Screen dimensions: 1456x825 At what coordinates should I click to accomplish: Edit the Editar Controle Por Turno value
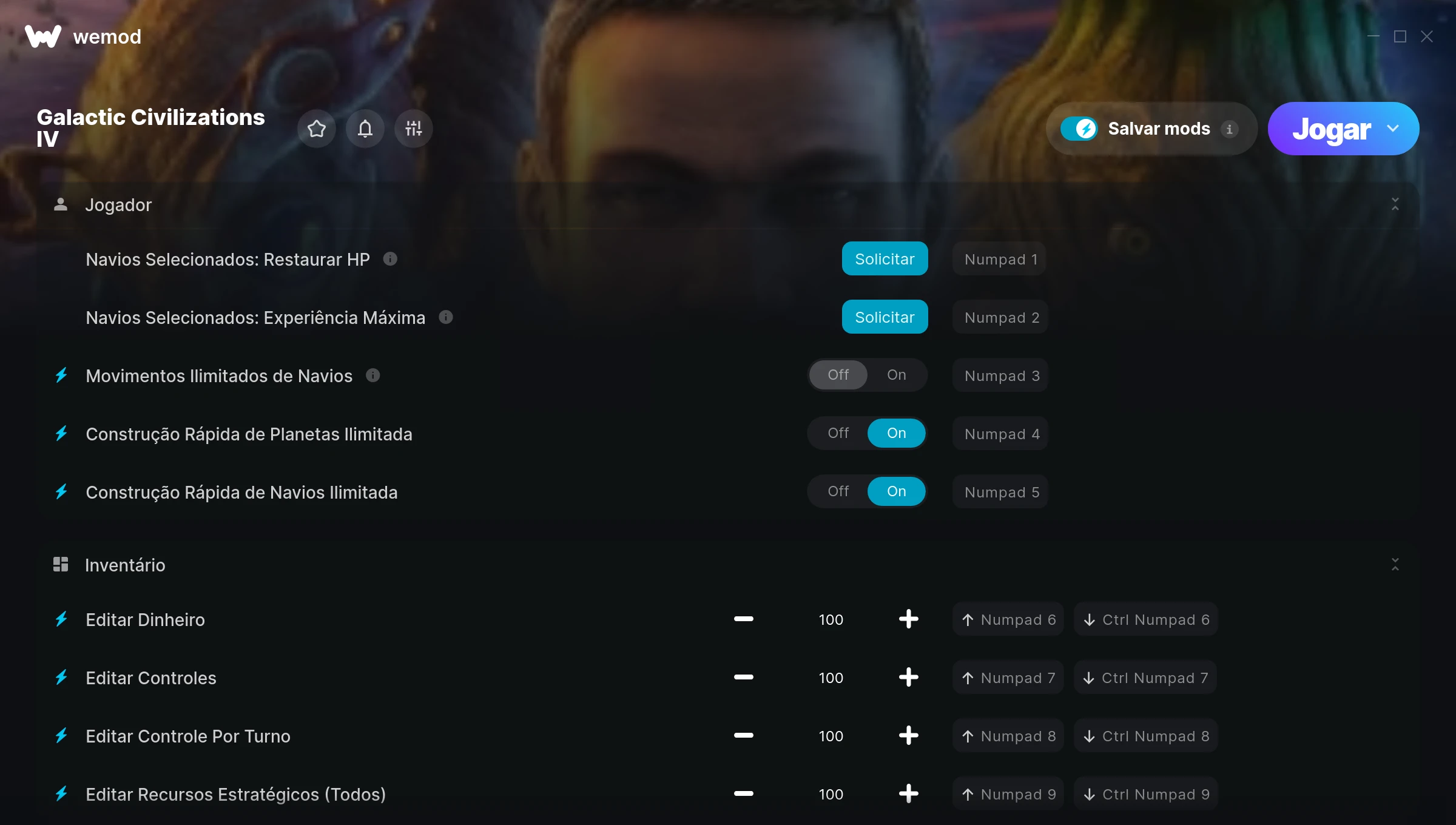[831, 736]
